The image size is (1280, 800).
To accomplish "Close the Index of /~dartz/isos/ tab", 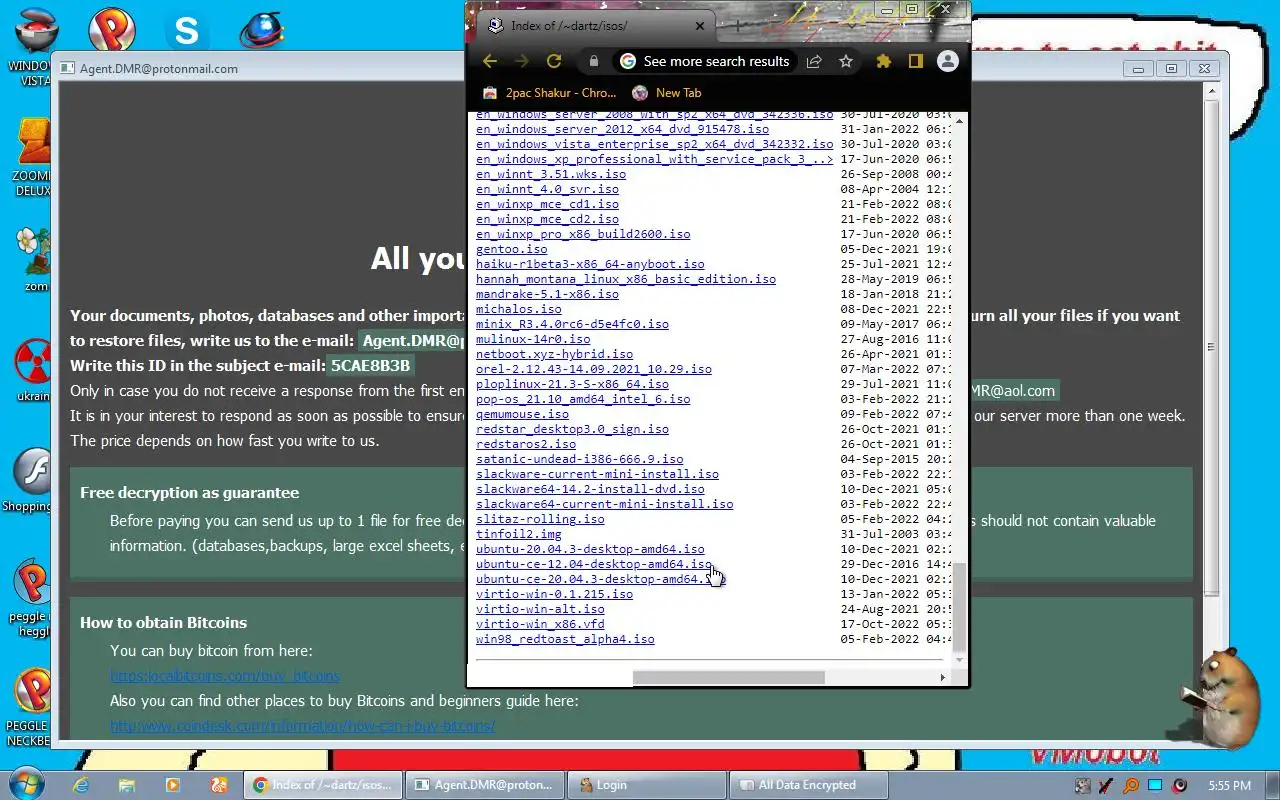I will coord(700,26).
